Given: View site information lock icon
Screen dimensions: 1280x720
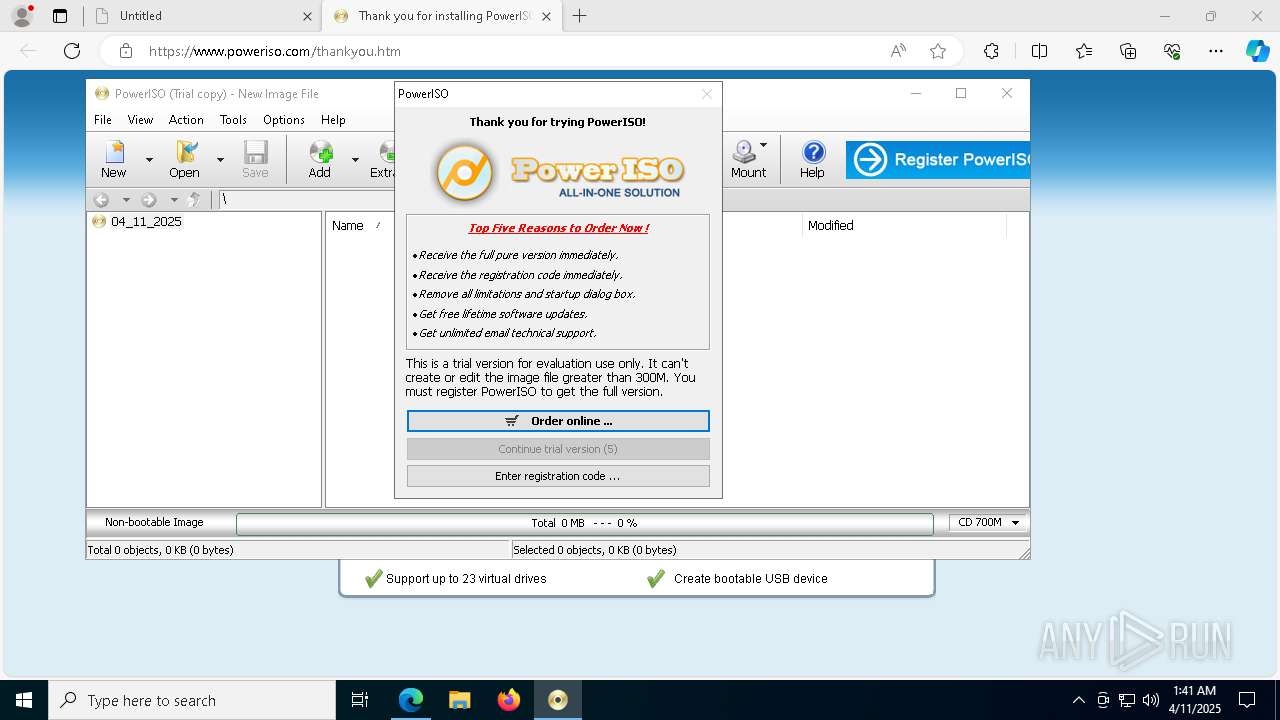Looking at the screenshot, I should tap(125, 51).
